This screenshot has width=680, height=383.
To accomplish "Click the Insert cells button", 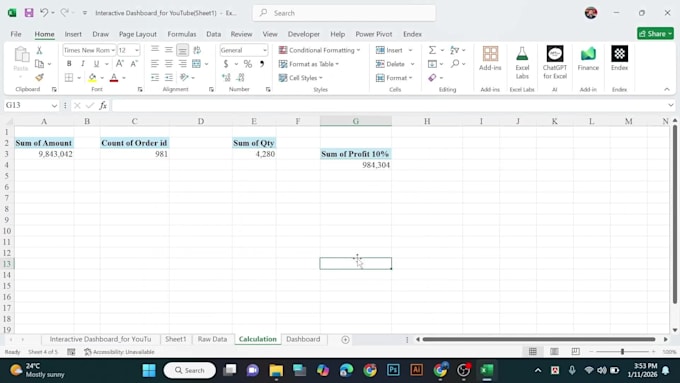I will click(x=389, y=50).
